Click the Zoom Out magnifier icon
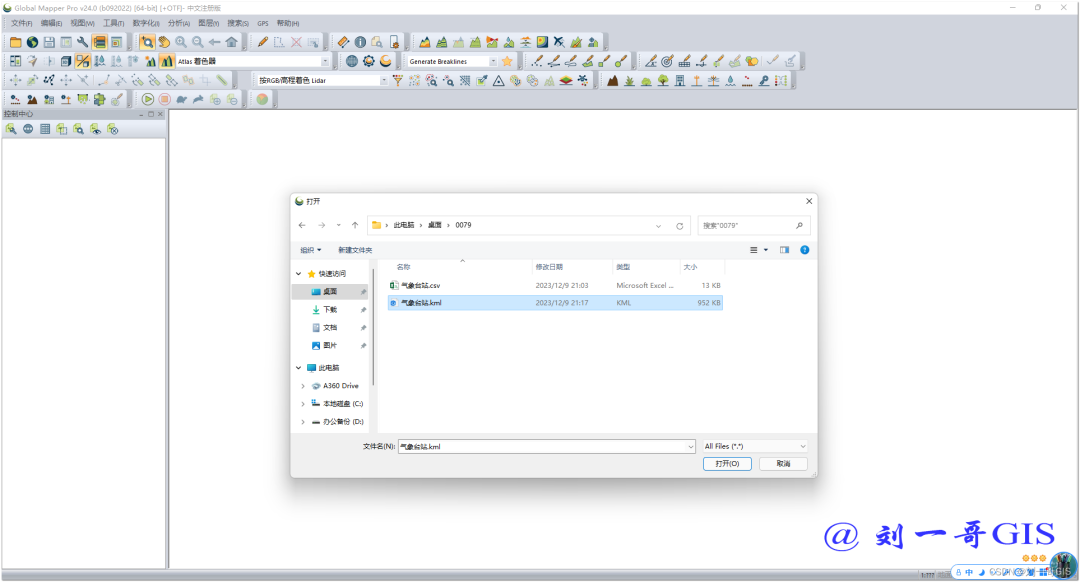 pos(198,42)
